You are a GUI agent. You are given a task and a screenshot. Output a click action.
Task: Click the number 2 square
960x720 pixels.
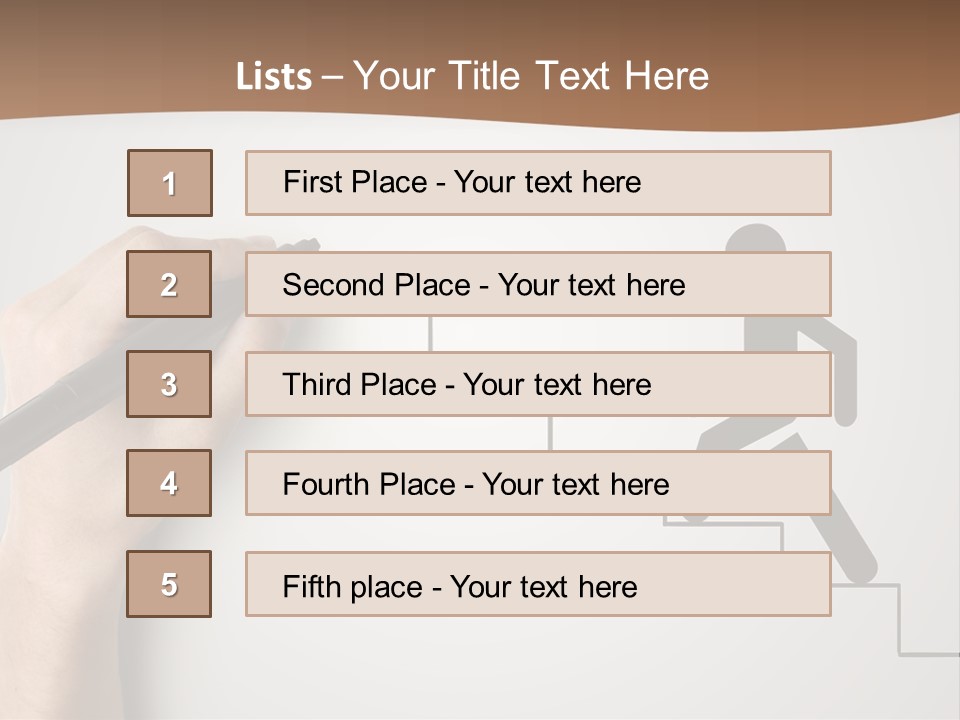coord(169,284)
